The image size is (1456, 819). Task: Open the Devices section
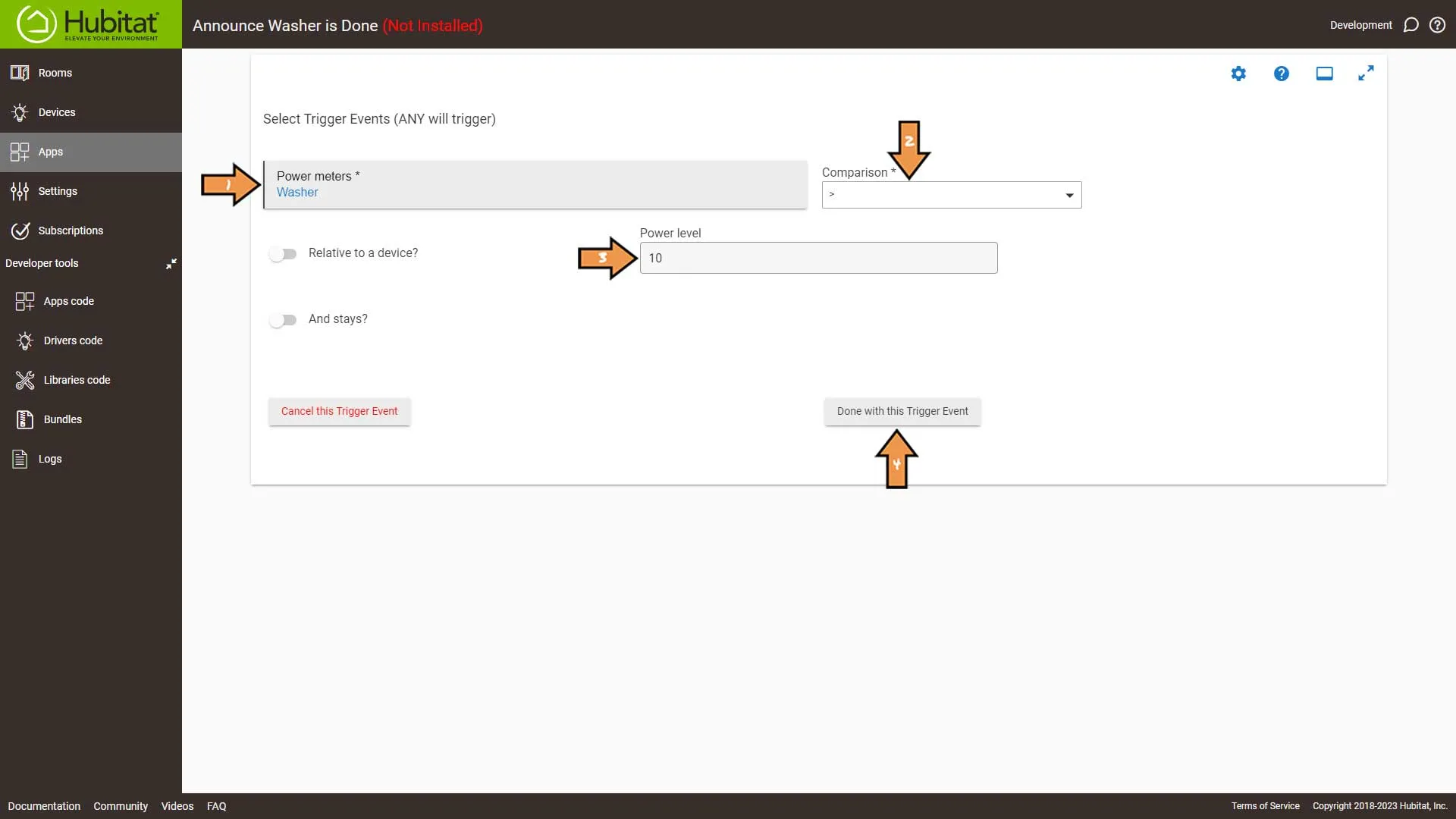56,111
